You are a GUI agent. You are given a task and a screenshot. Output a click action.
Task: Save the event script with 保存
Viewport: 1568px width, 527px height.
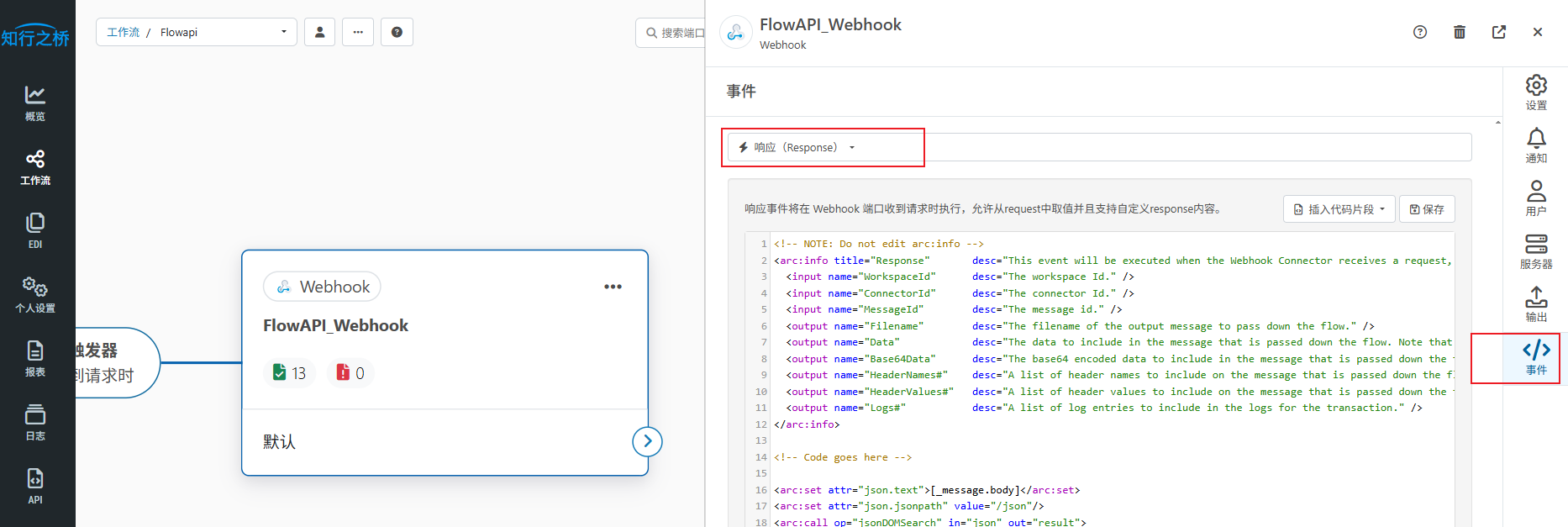point(1427,209)
